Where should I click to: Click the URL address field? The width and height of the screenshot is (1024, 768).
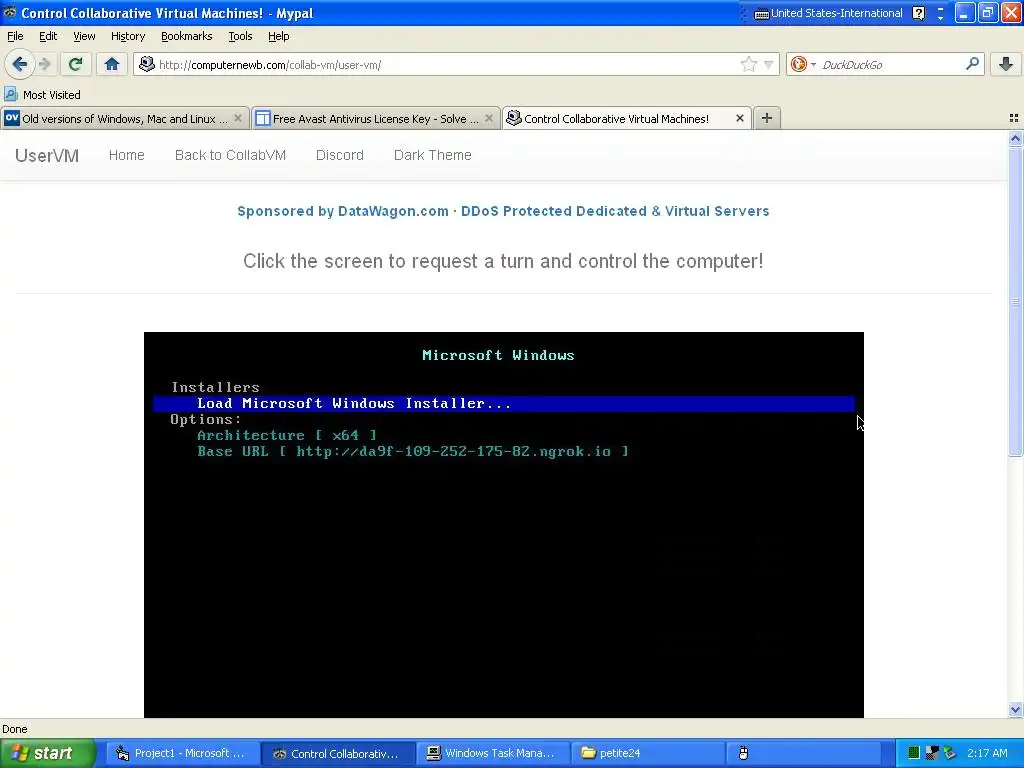(447, 65)
